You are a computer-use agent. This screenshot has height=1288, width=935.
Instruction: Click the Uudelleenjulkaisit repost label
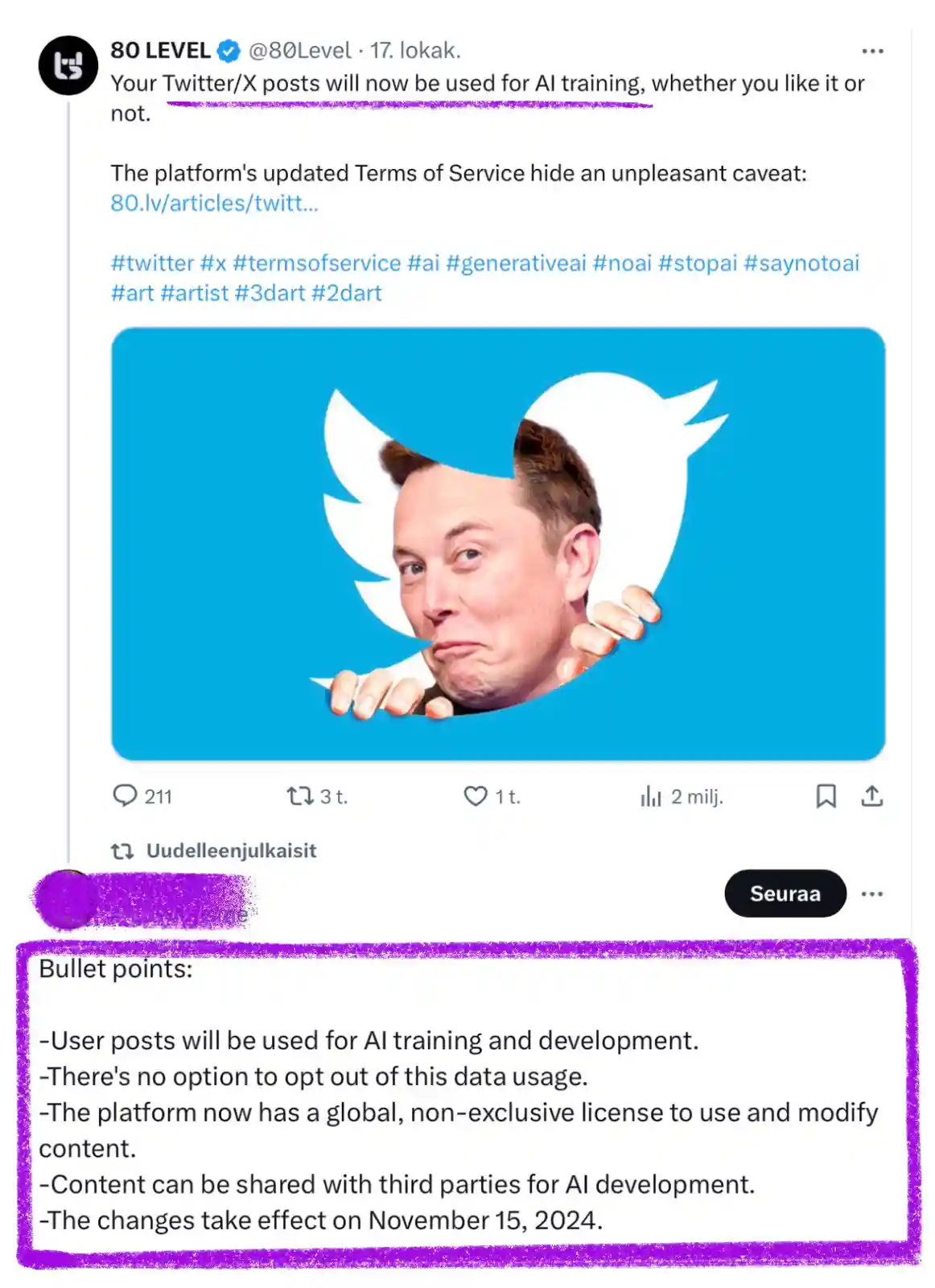(231, 851)
